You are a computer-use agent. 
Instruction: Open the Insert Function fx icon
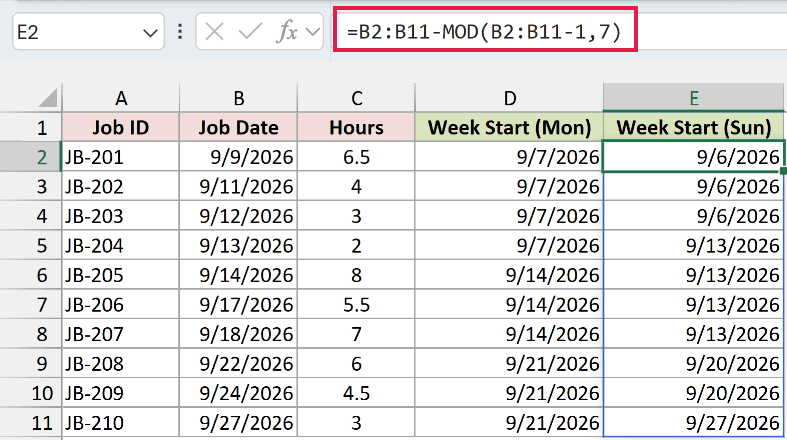click(287, 32)
